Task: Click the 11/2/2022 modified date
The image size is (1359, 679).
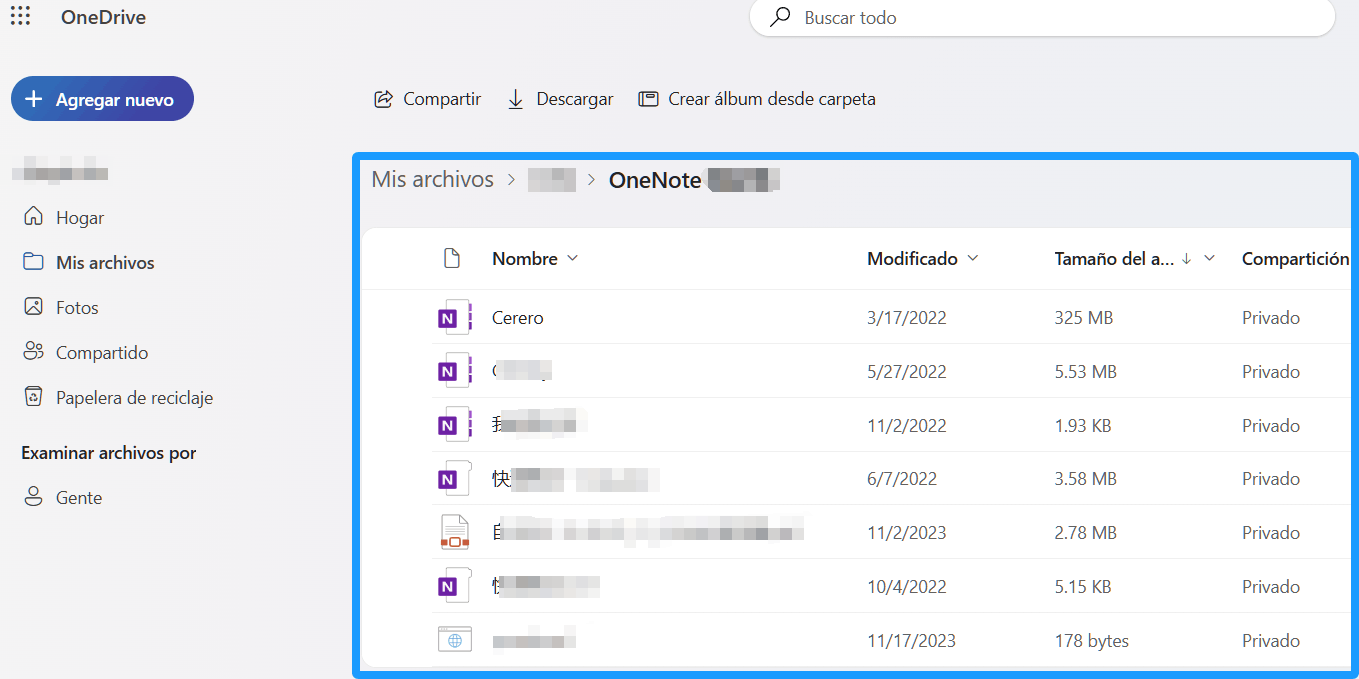Action: 906,425
